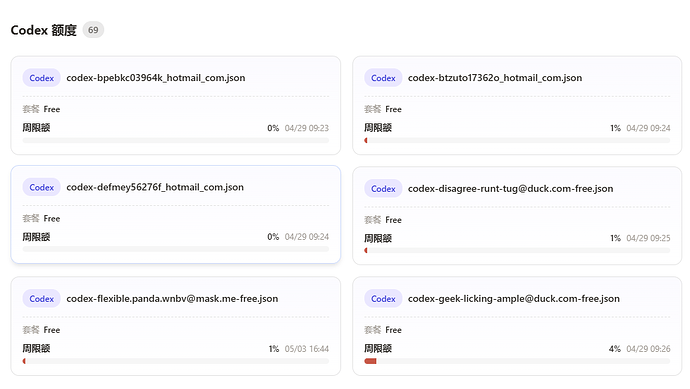Select filename codex-disagree-runt-tug@duck.com-free.json

(x=510, y=189)
